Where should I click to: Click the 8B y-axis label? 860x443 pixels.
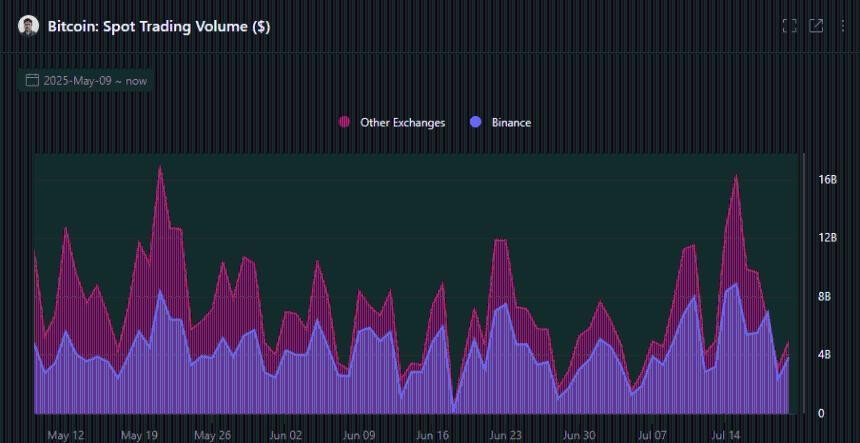tap(825, 297)
